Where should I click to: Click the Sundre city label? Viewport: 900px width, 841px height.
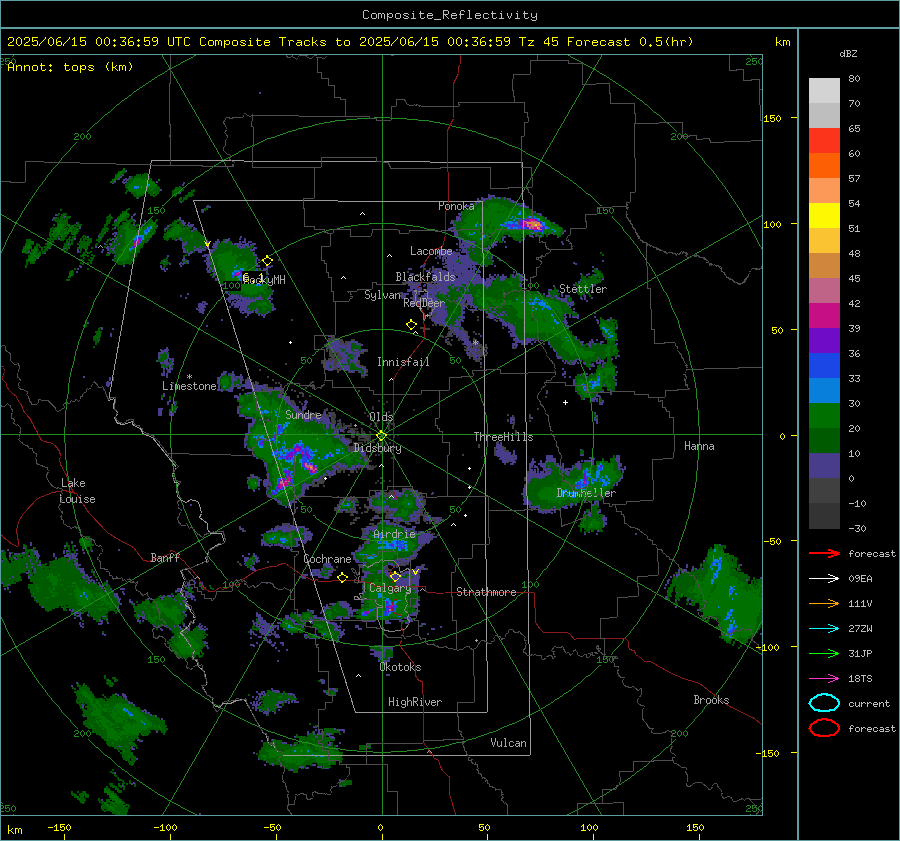(x=303, y=414)
